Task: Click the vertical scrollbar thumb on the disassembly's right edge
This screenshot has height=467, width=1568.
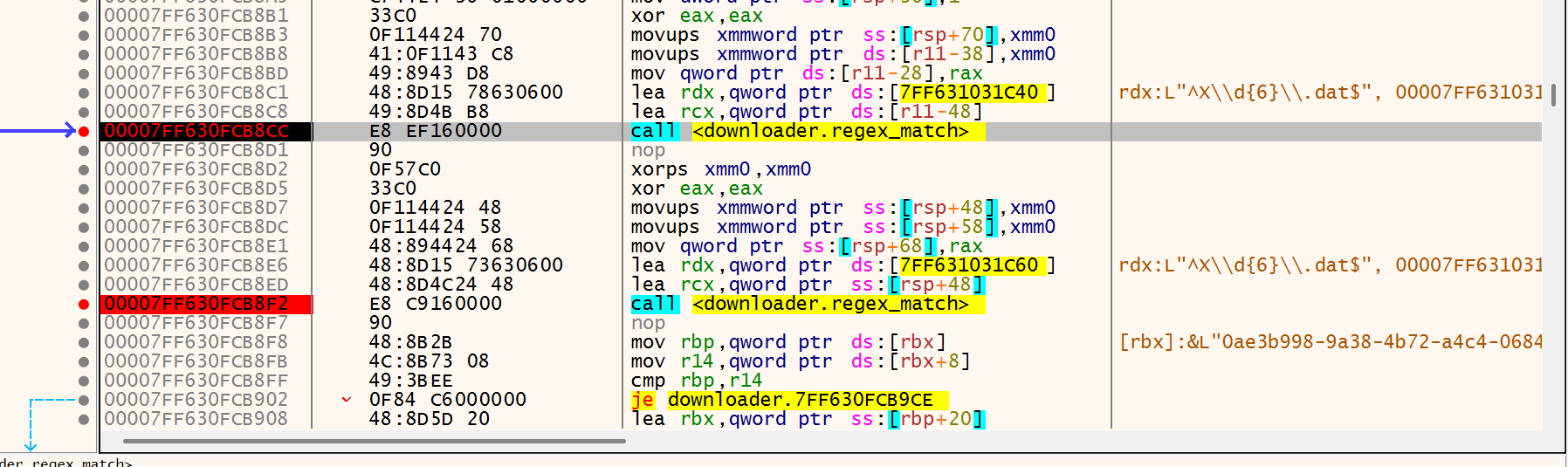Action: [1553, 95]
